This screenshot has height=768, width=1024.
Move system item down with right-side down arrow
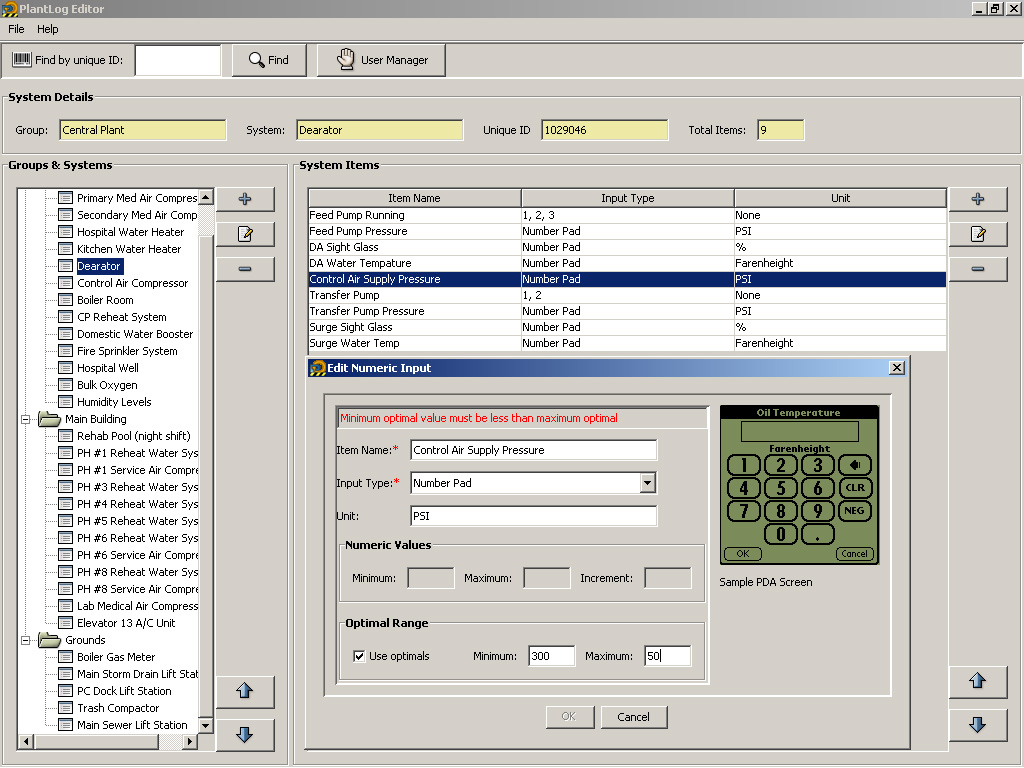point(978,725)
